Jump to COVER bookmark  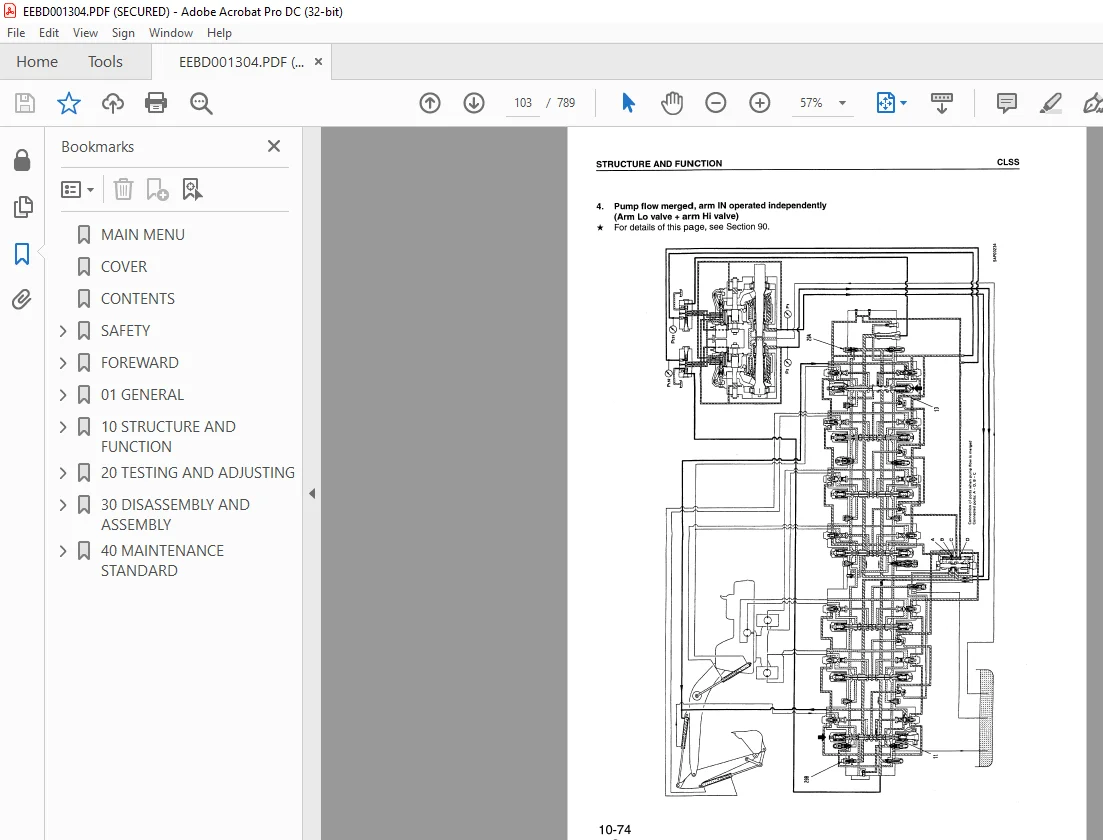(124, 267)
